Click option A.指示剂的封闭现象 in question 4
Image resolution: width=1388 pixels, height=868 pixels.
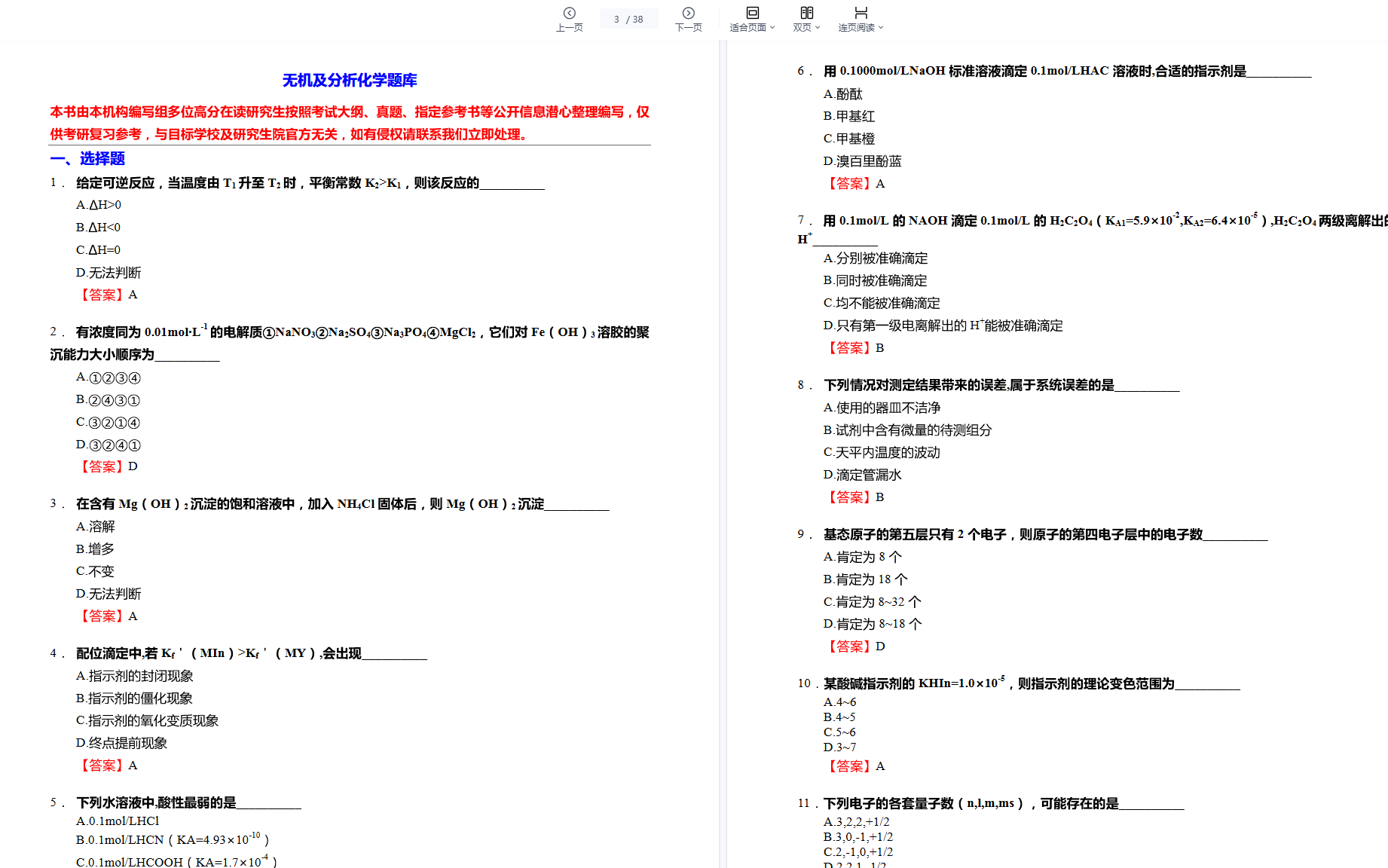point(135,677)
